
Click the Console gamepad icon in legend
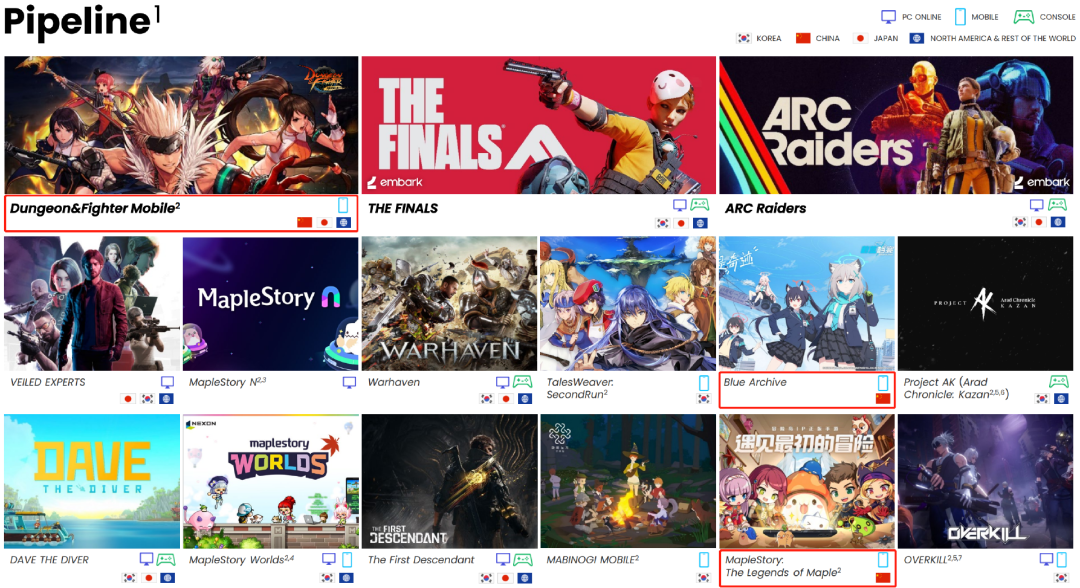pyautogui.click(x=1024, y=17)
